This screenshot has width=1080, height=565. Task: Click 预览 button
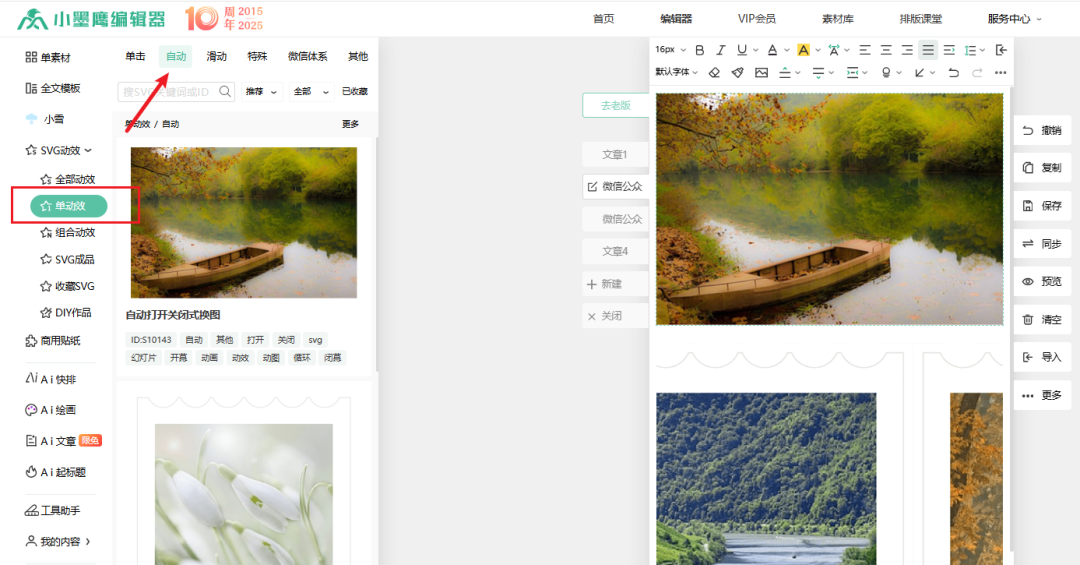point(1042,281)
